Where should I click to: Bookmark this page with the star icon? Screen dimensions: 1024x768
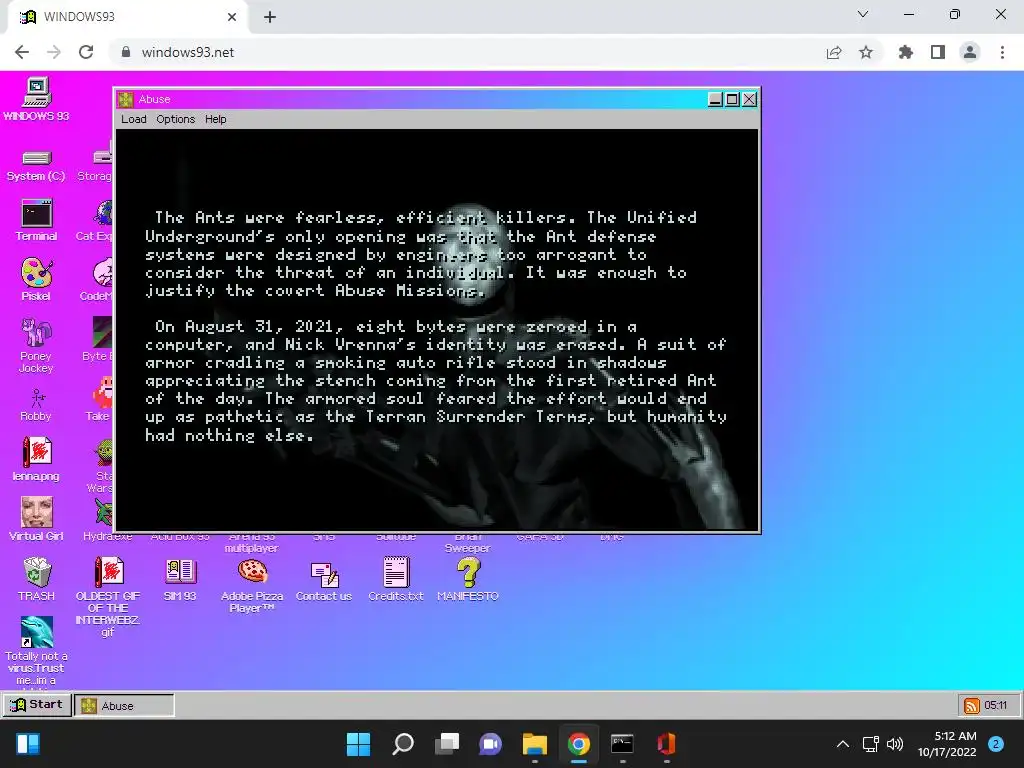pyautogui.click(x=866, y=52)
